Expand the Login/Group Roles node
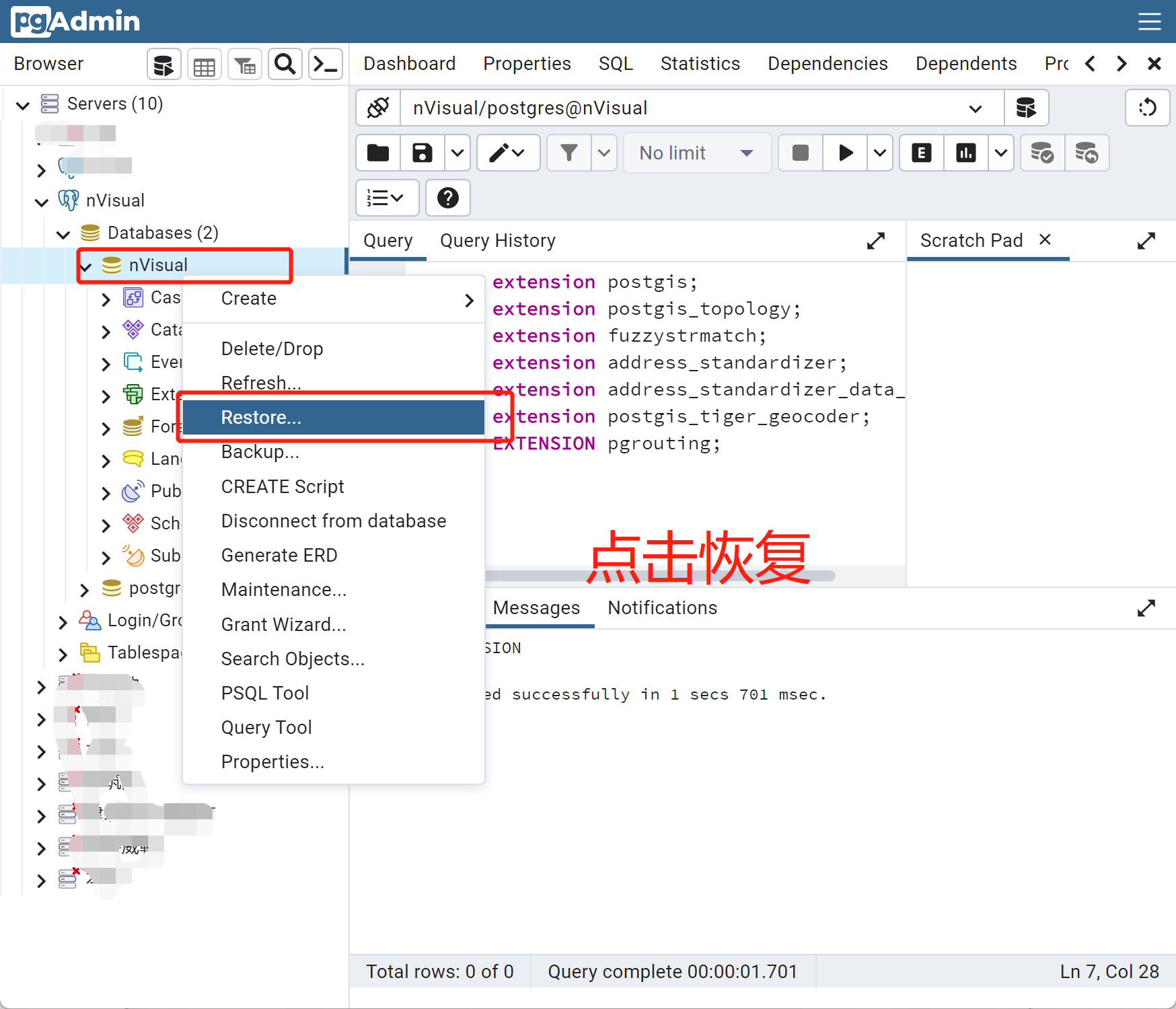The height and width of the screenshot is (1009, 1176). [x=63, y=622]
